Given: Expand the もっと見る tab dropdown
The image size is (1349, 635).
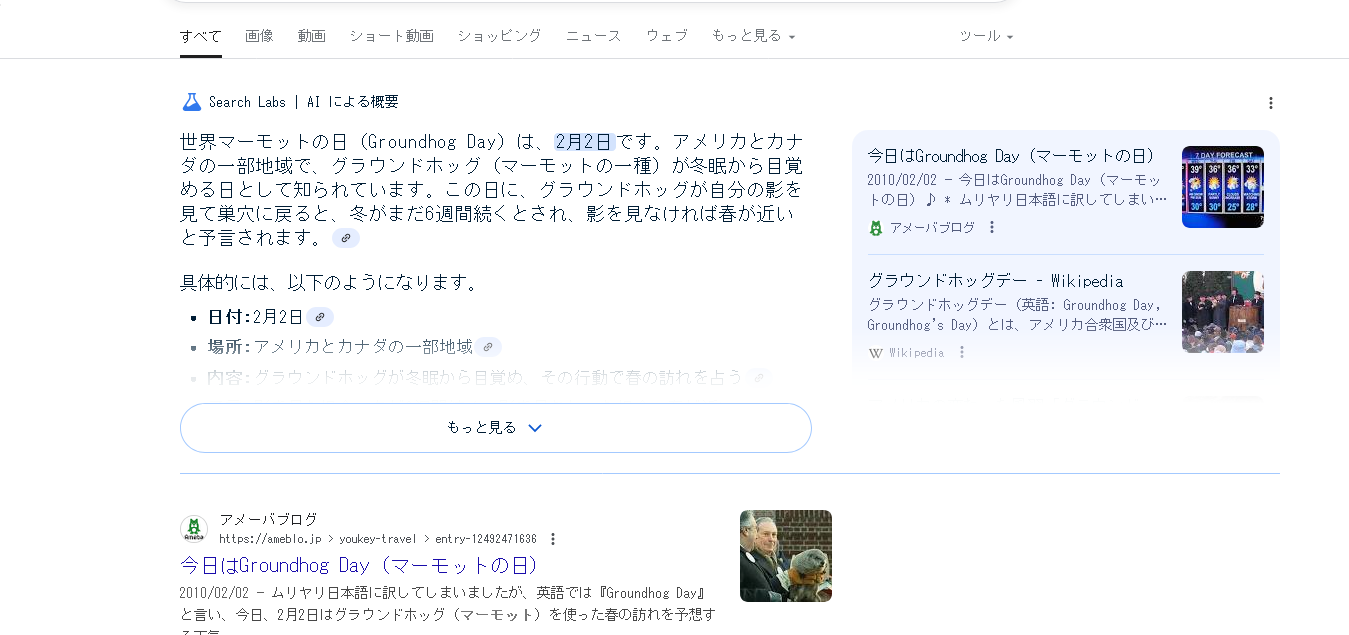Looking at the screenshot, I should pos(753,36).
